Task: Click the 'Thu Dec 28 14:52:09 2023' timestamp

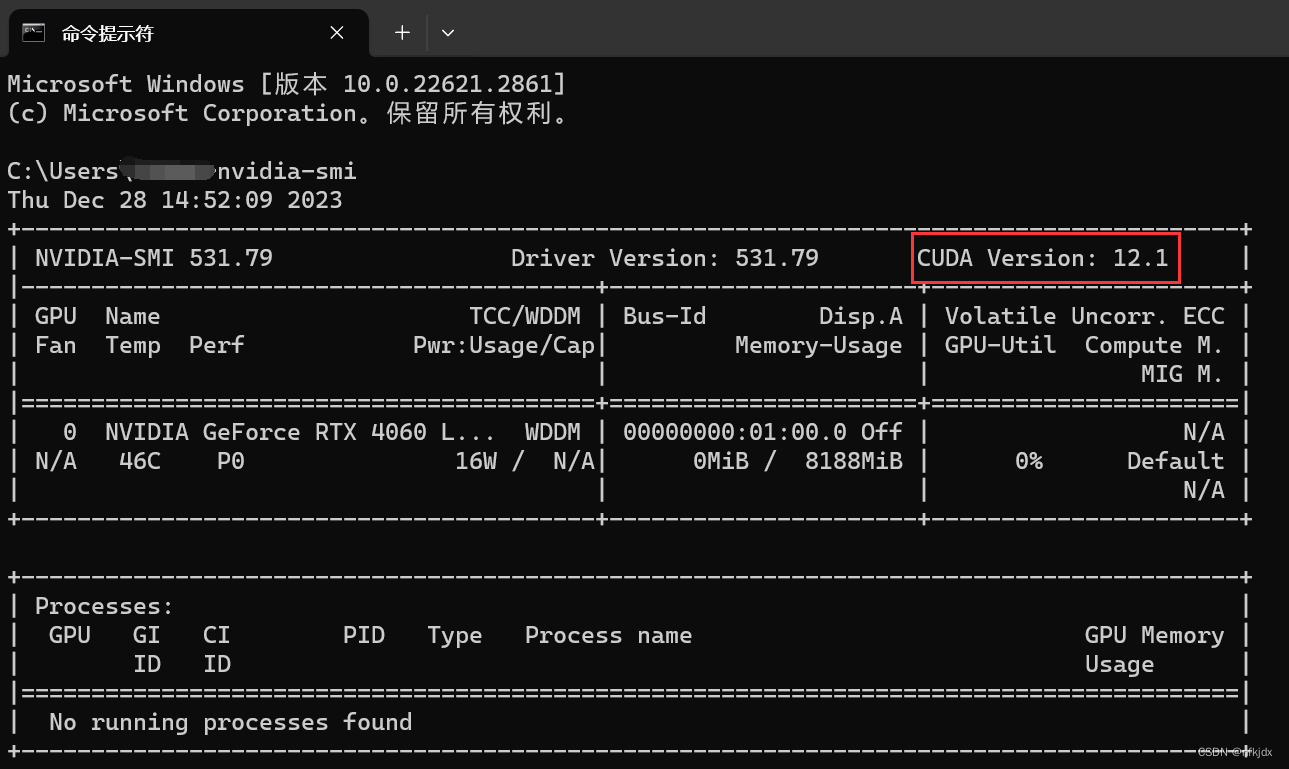Action: 175,200
